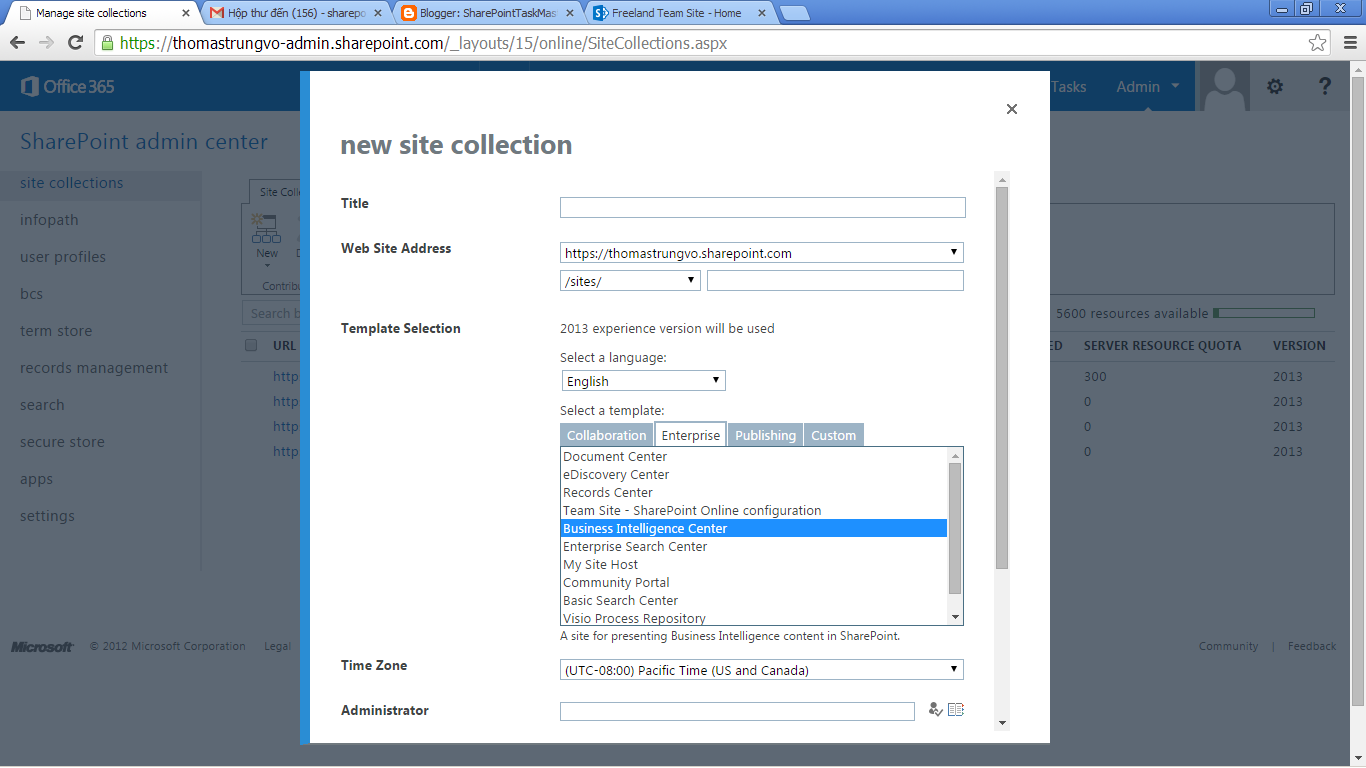The image size is (1366, 768).
Task: Open the address book browse icon
Action: pyautogui.click(x=956, y=710)
